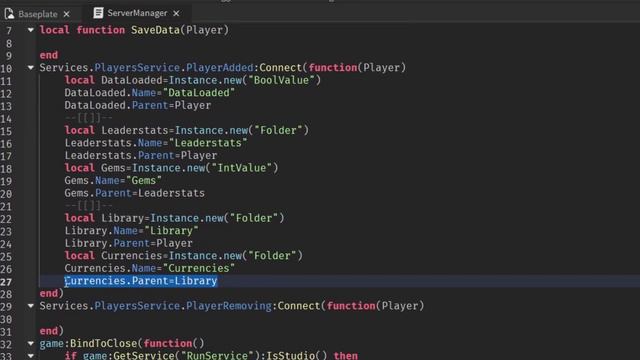
Task: Close the ServerManager script tab
Action: tap(176, 13)
